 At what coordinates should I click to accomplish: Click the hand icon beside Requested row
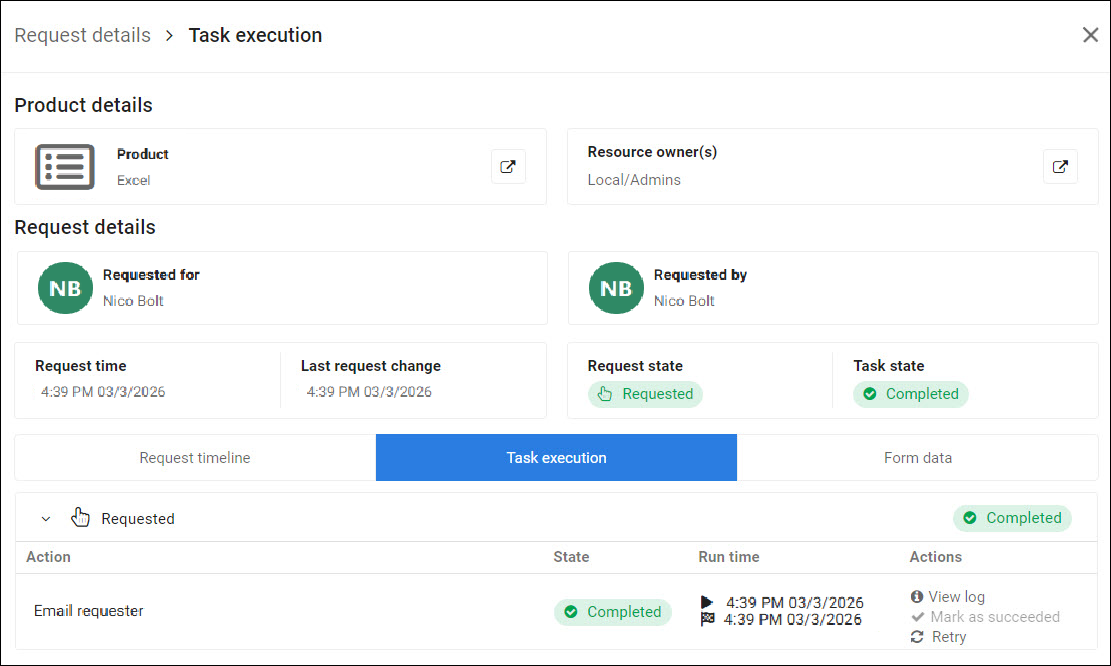81,518
